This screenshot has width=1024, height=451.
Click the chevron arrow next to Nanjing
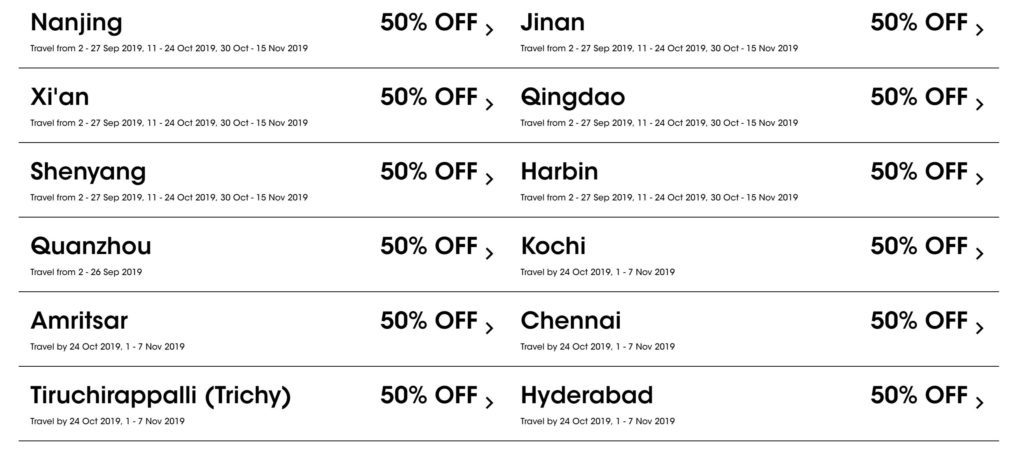pos(489,30)
